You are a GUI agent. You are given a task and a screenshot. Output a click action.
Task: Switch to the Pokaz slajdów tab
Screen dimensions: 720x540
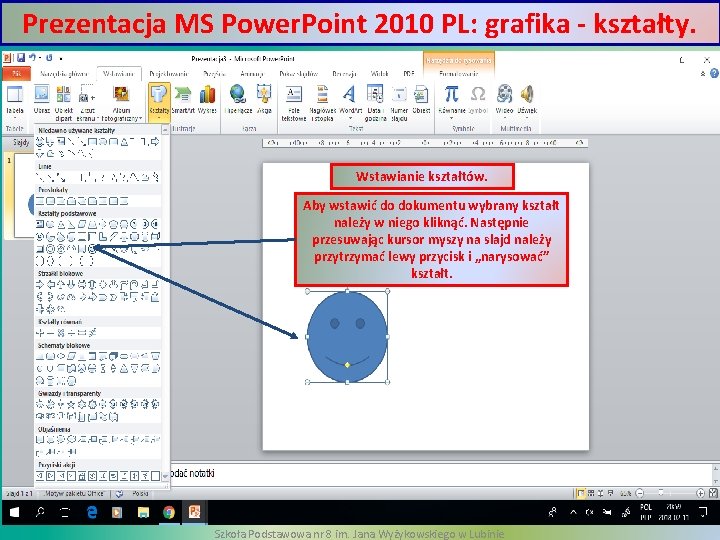point(298,73)
